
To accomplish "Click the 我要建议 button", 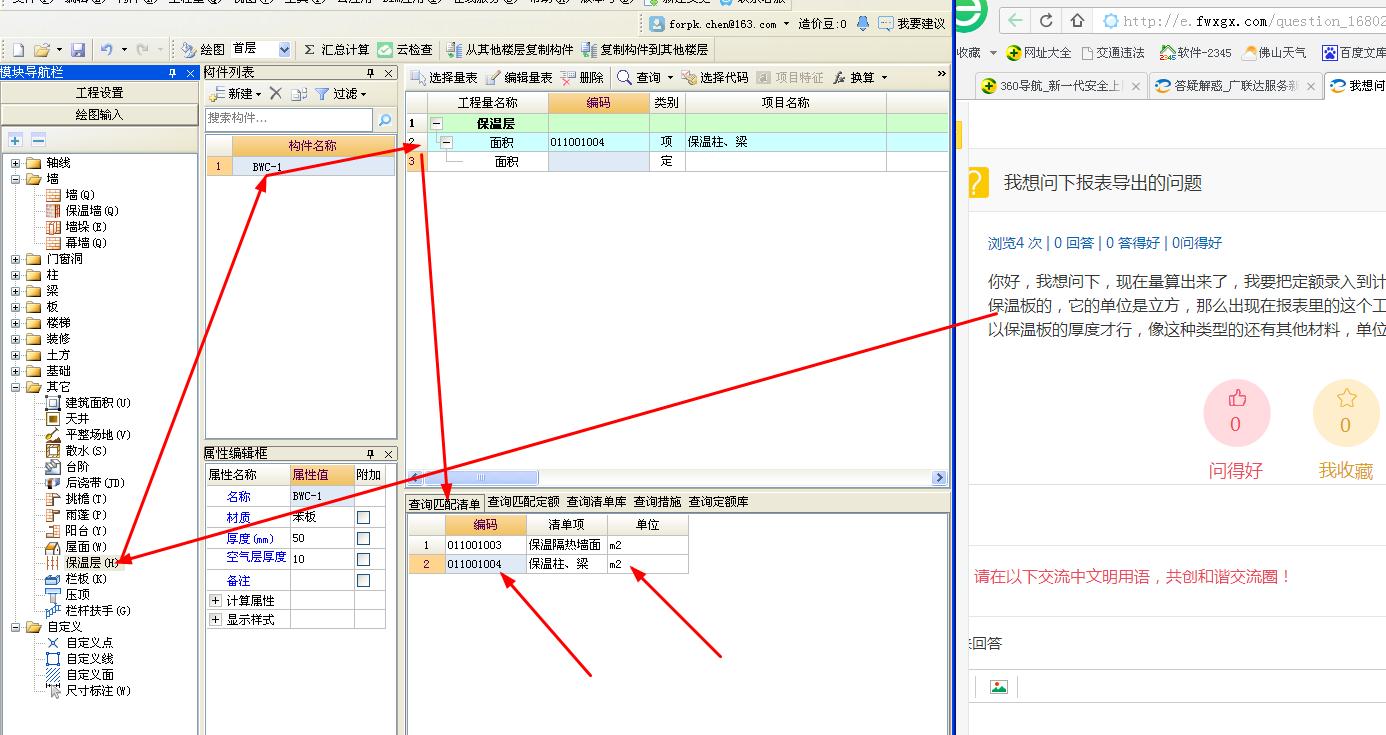I will click(912, 23).
